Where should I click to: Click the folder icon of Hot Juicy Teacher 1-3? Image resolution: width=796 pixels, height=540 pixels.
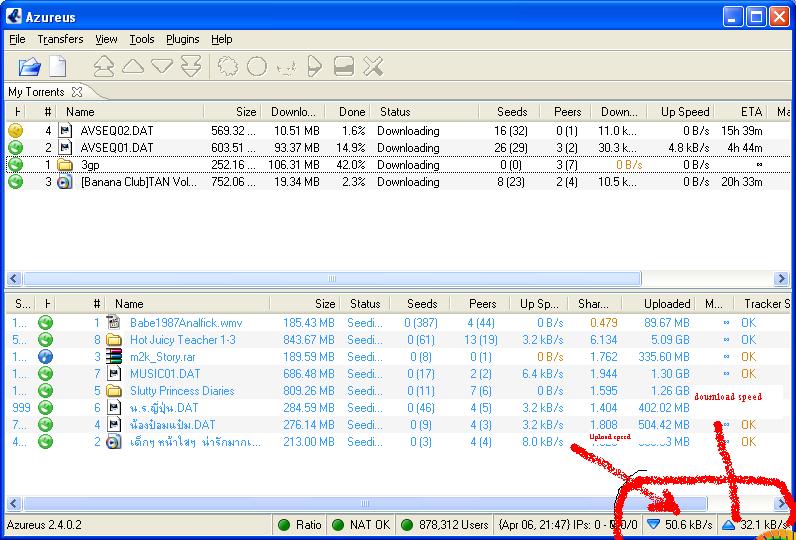click(114, 340)
